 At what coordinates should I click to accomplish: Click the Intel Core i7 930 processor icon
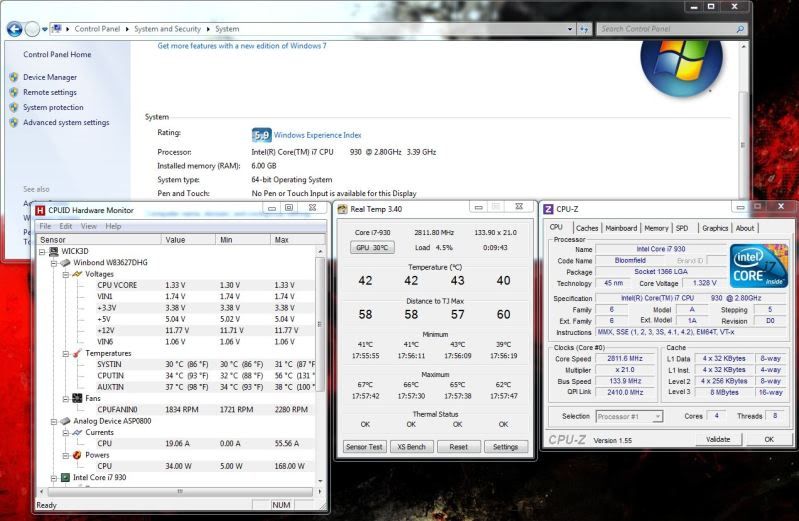(65, 478)
